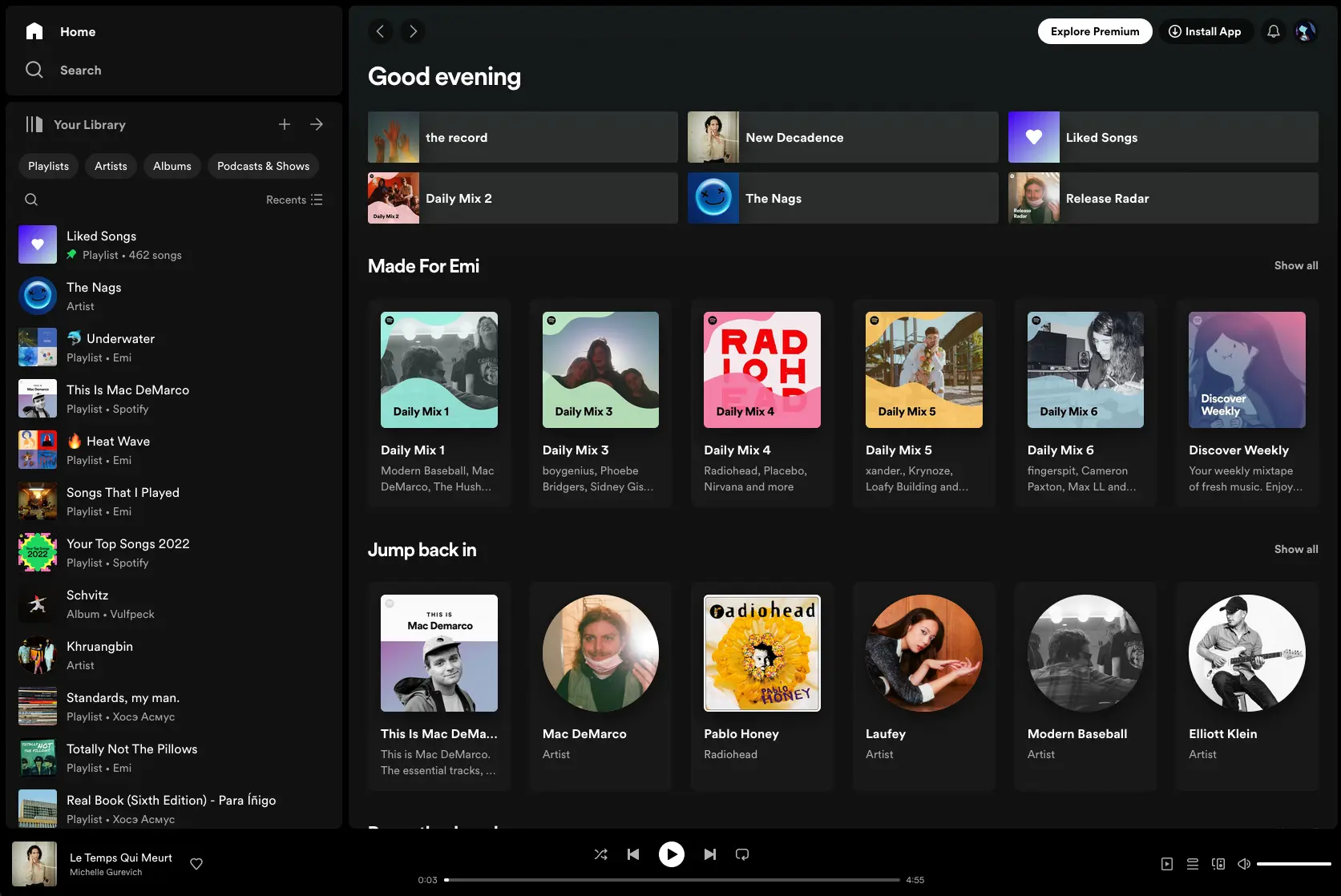Expand Your Library with arrow icon
The image size is (1341, 896).
point(317,124)
